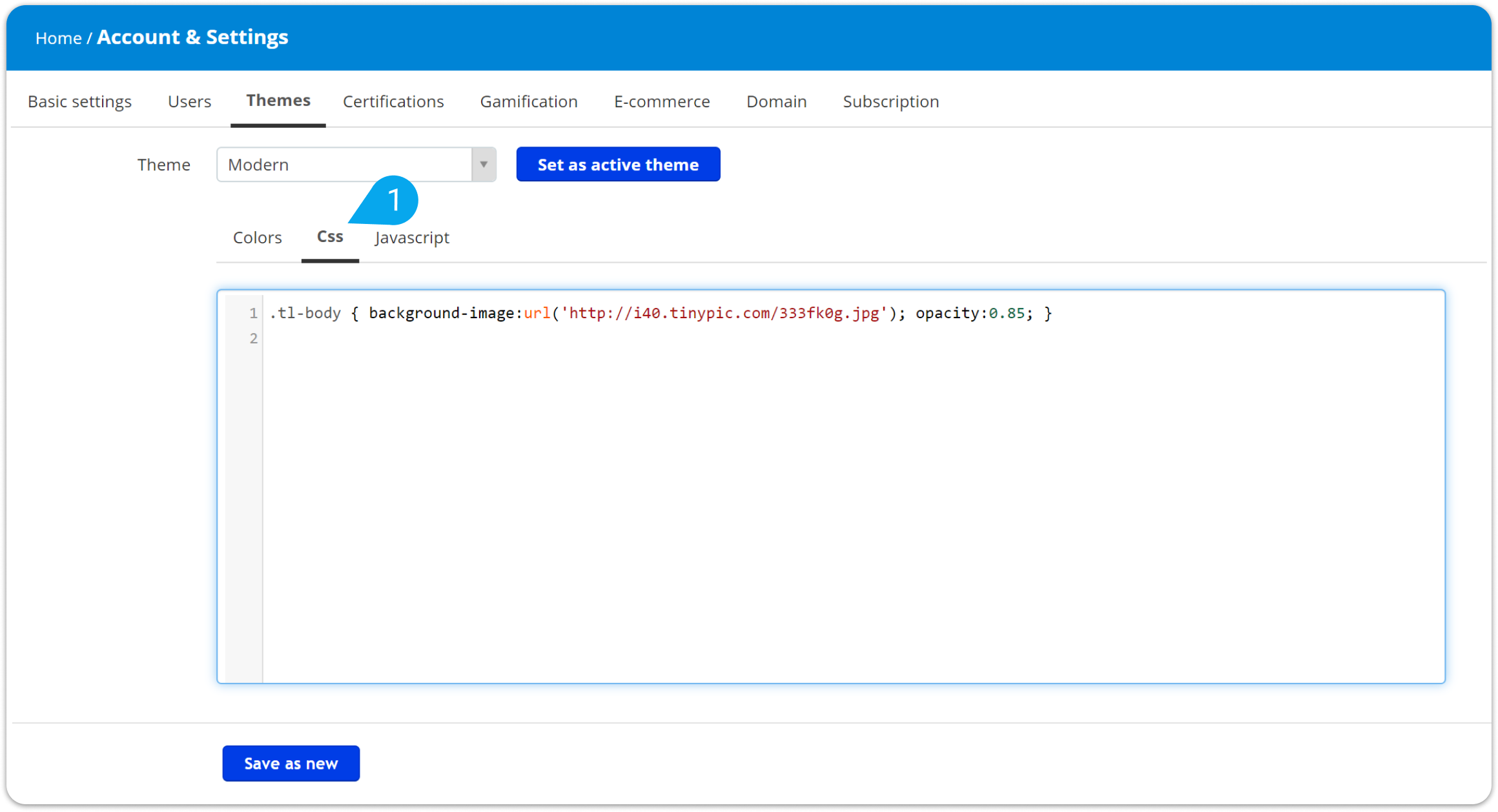
Task: Go to the Domain tab
Action: [x=776, y=101]
